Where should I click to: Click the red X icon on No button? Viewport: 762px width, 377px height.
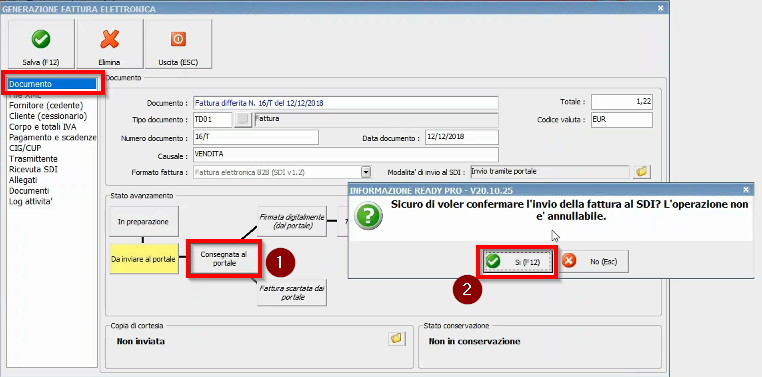569,261
